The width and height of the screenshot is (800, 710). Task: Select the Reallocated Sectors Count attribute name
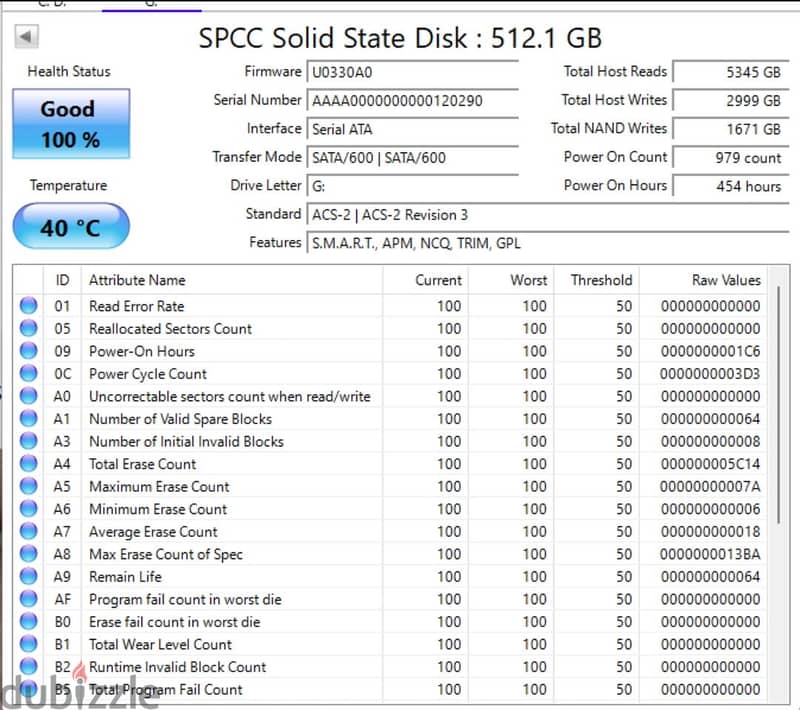tap(170, 328)
